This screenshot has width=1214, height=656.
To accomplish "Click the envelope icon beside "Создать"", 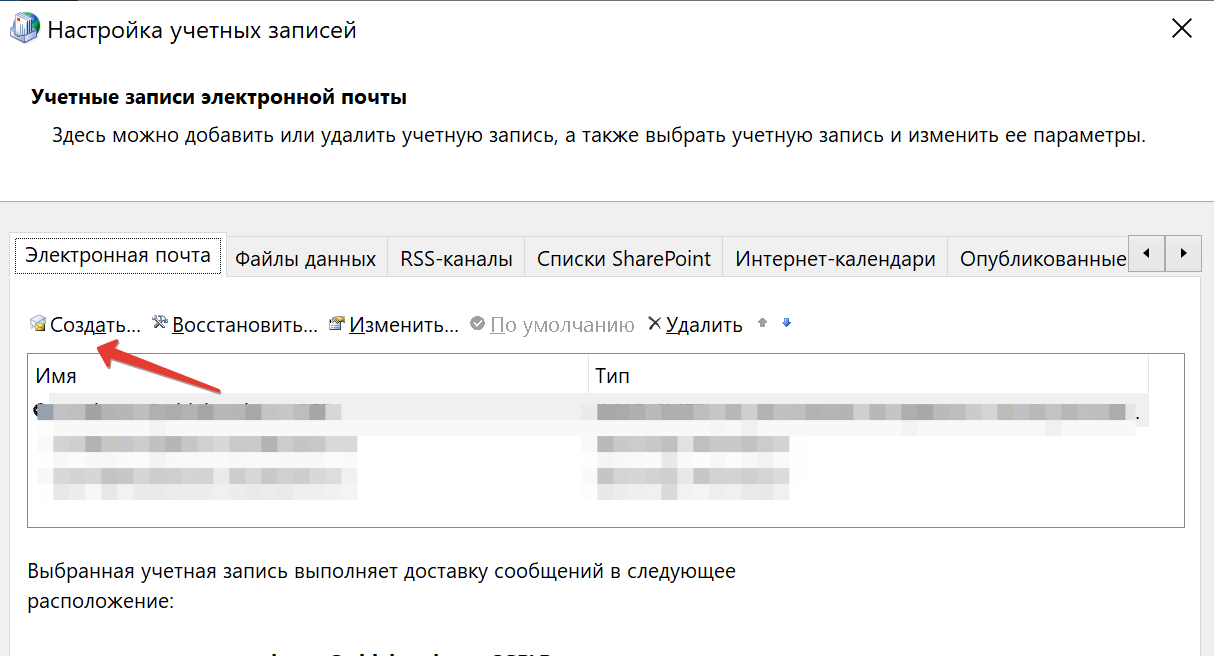I will (38, 324).
